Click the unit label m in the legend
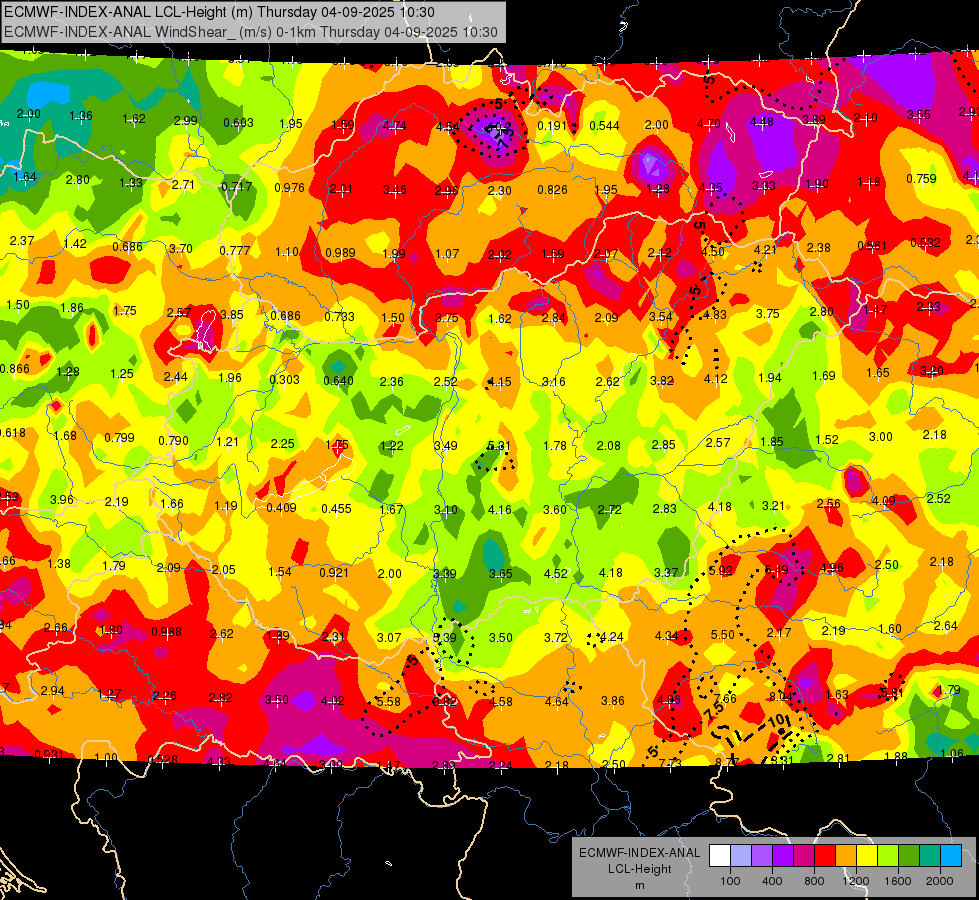This screenshot has height=900, width=979. [x=639, y=886]
